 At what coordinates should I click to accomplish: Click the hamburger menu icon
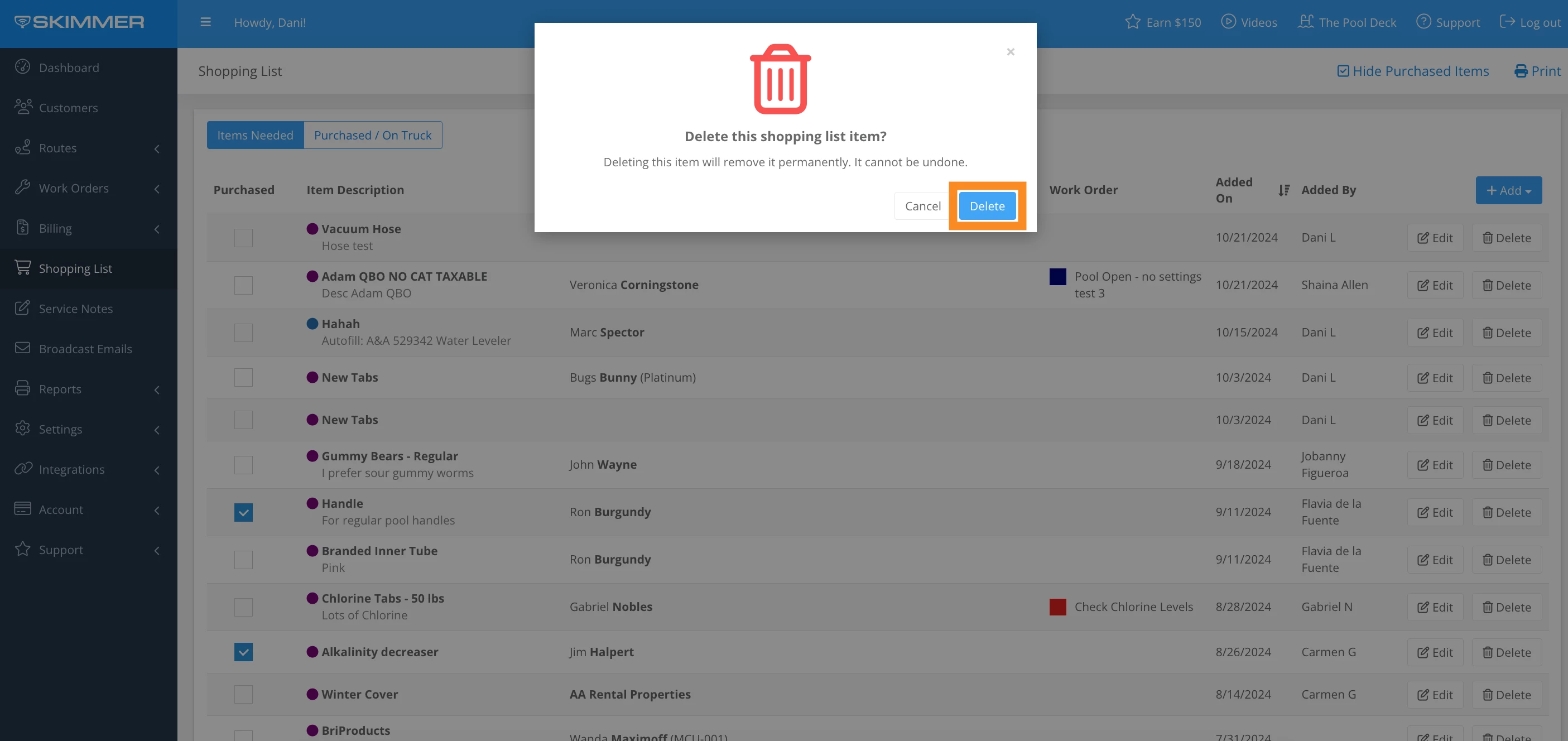[205, 22]
